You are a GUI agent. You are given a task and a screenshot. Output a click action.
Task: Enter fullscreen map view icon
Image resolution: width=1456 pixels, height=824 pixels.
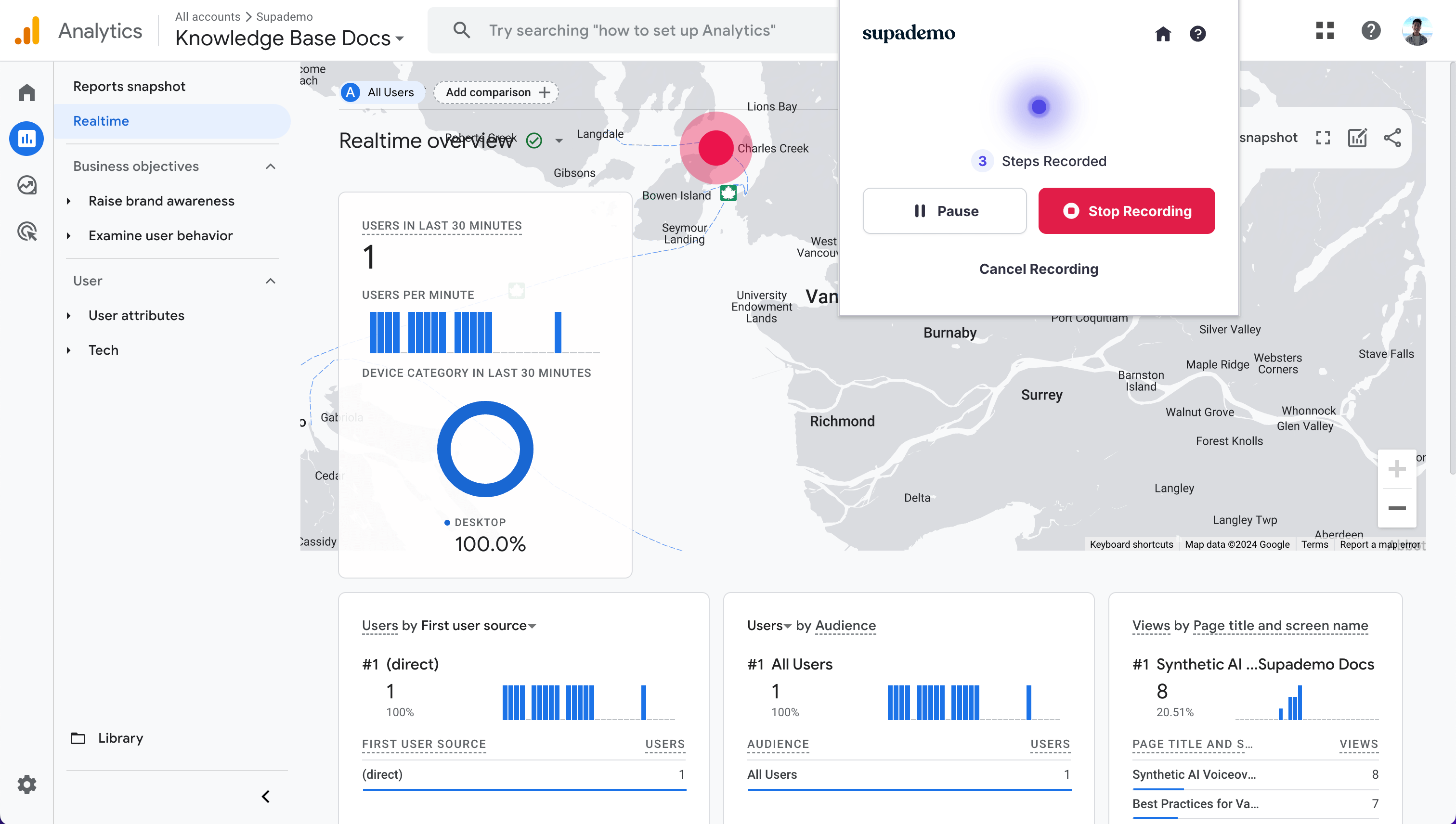(x=1323, y=138)
